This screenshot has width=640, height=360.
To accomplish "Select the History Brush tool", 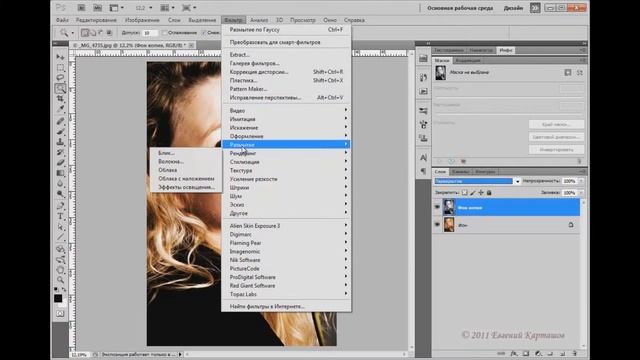I will pyautogui.click(x=60, y=152).
